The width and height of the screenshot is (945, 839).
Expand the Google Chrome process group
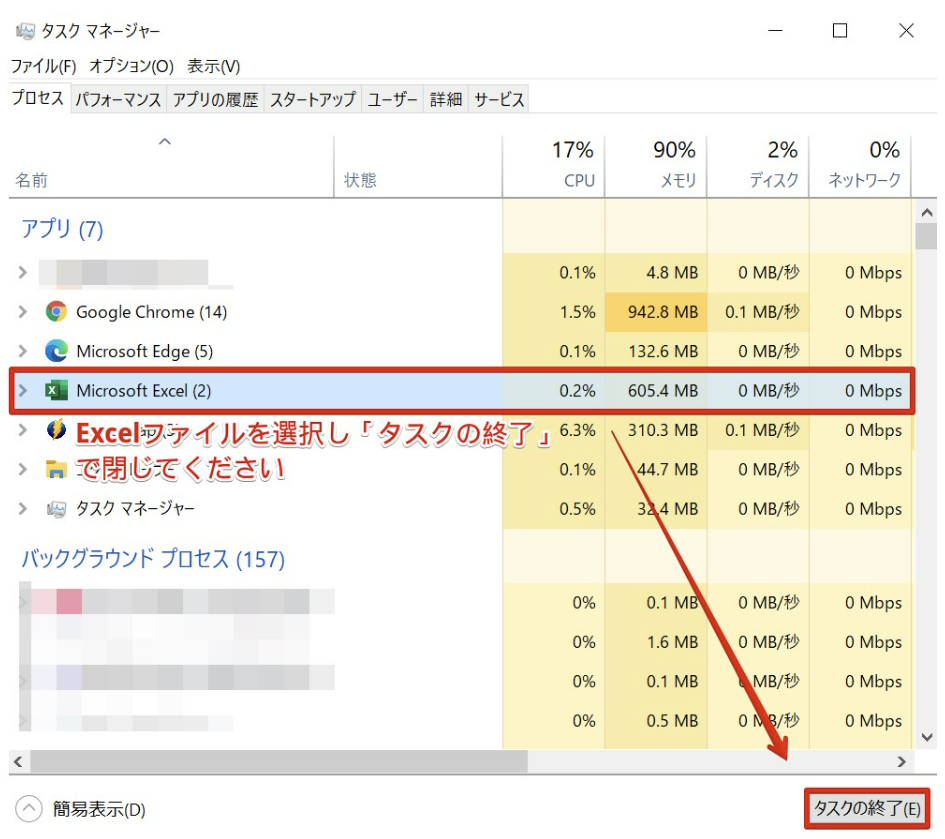pyautogui.click(x=23, y=312)
